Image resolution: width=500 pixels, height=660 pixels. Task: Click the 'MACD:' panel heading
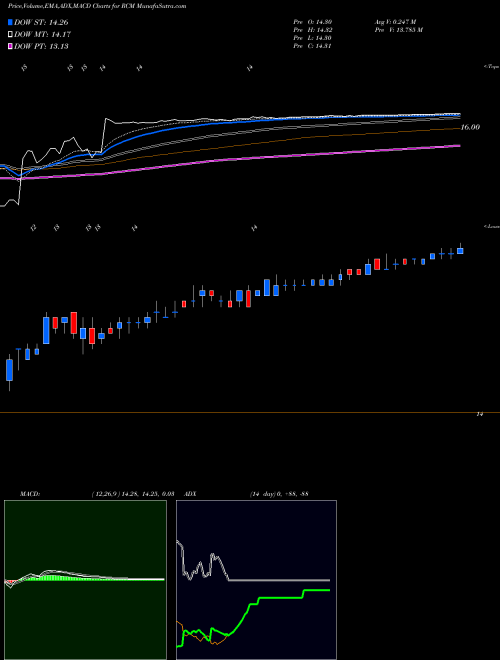tap(29, 494)
